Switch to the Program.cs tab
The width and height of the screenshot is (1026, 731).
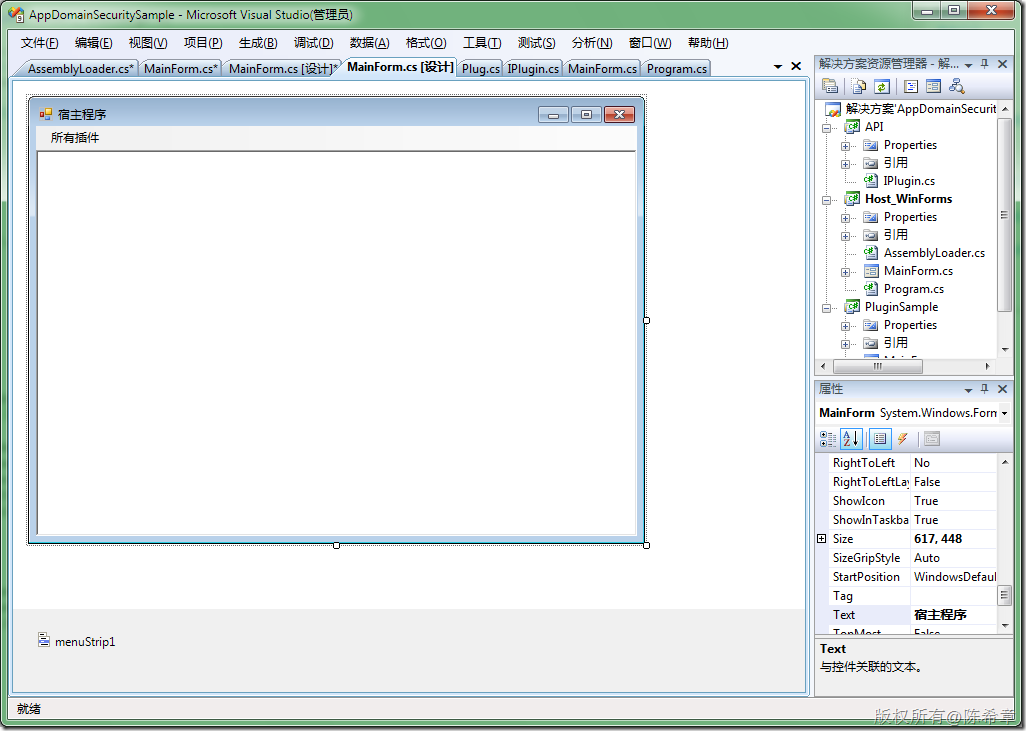tap(677, 69)
